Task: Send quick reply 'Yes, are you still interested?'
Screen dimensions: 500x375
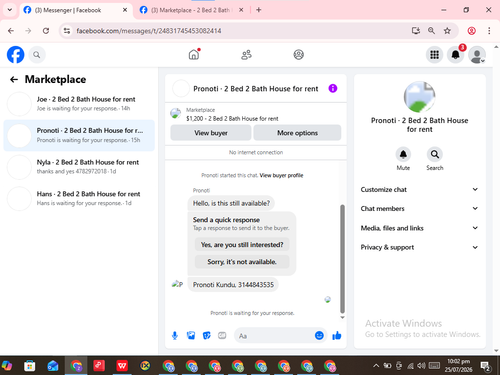Action: (x=242, y=245)
